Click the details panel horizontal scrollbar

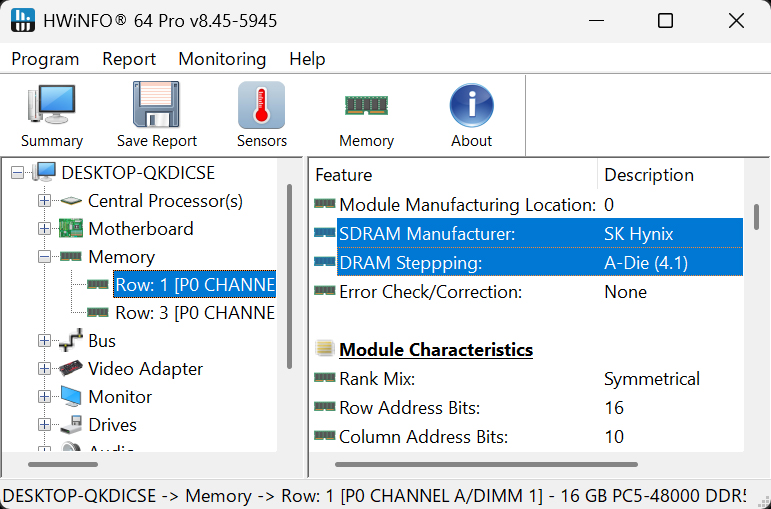[x=486, y=464]
